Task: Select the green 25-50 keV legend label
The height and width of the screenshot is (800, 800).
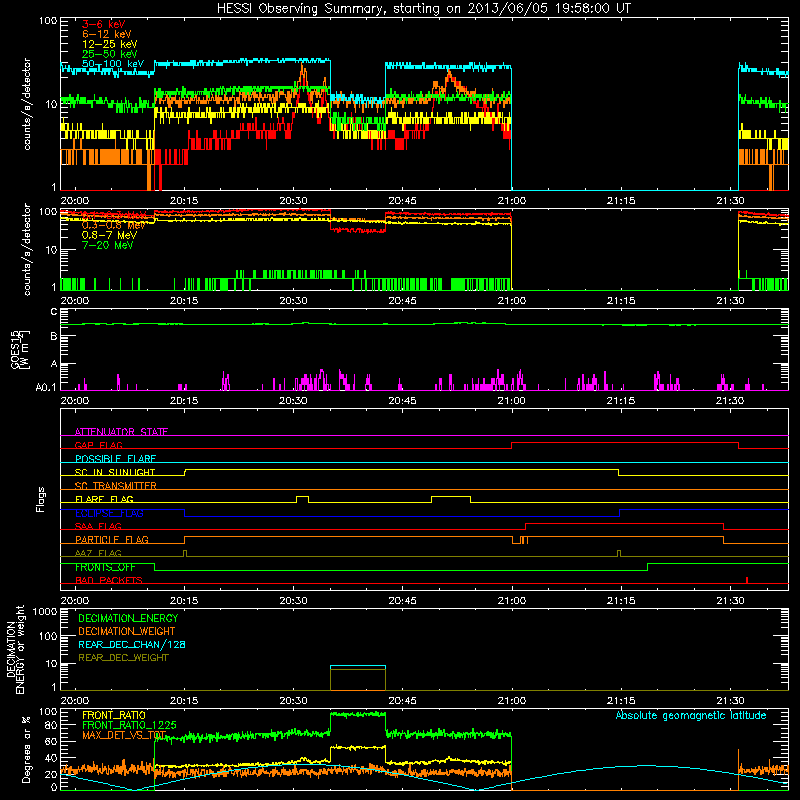Action: (x=109, y=54)
